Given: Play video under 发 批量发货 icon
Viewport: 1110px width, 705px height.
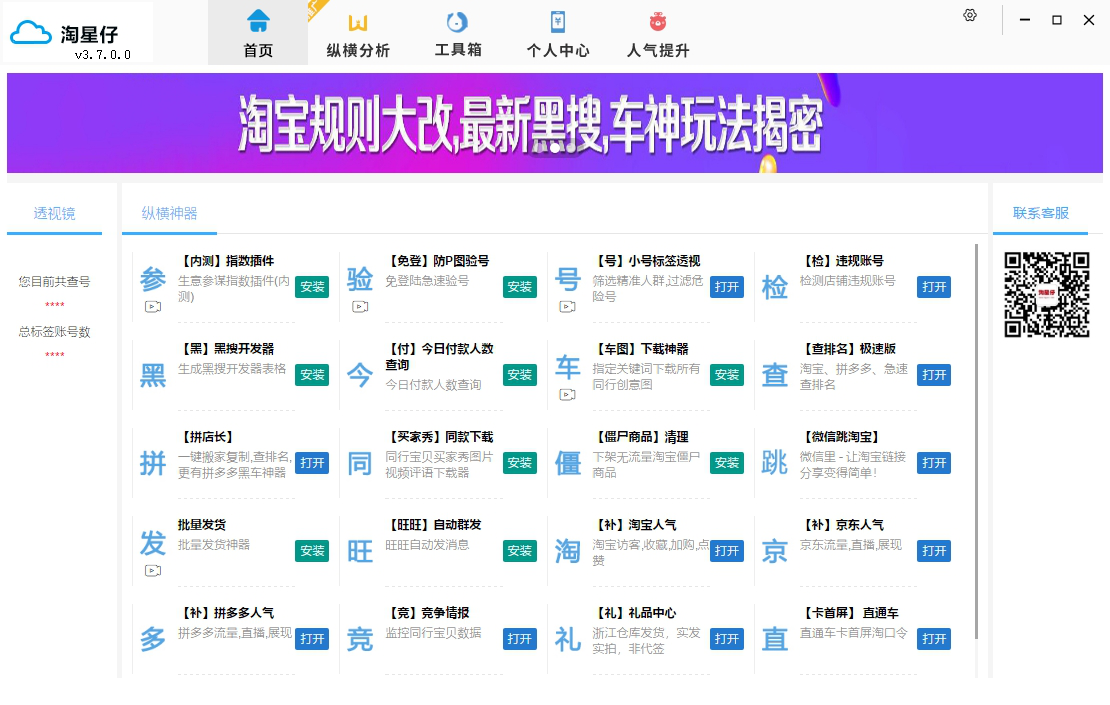Looking at the screenshot, I should 153,571.
